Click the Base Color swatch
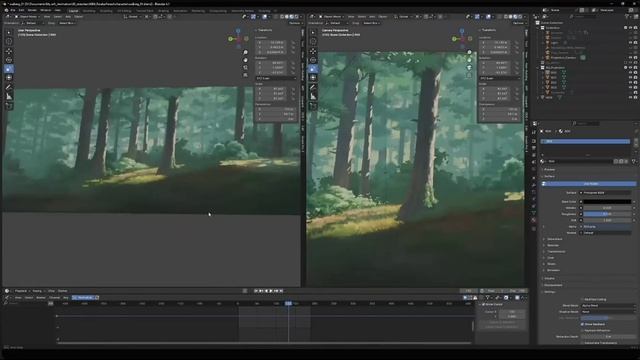Screen dimensions: 640x360 point(607,202)
